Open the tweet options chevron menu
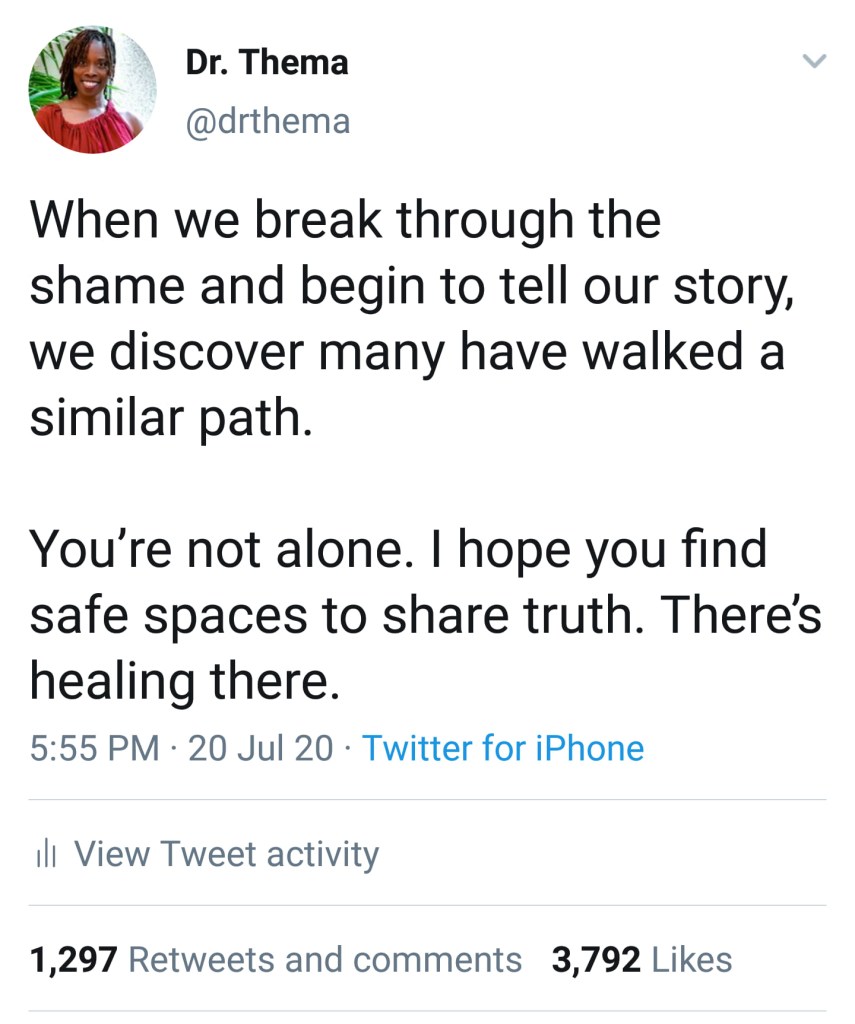 [815, 63]
